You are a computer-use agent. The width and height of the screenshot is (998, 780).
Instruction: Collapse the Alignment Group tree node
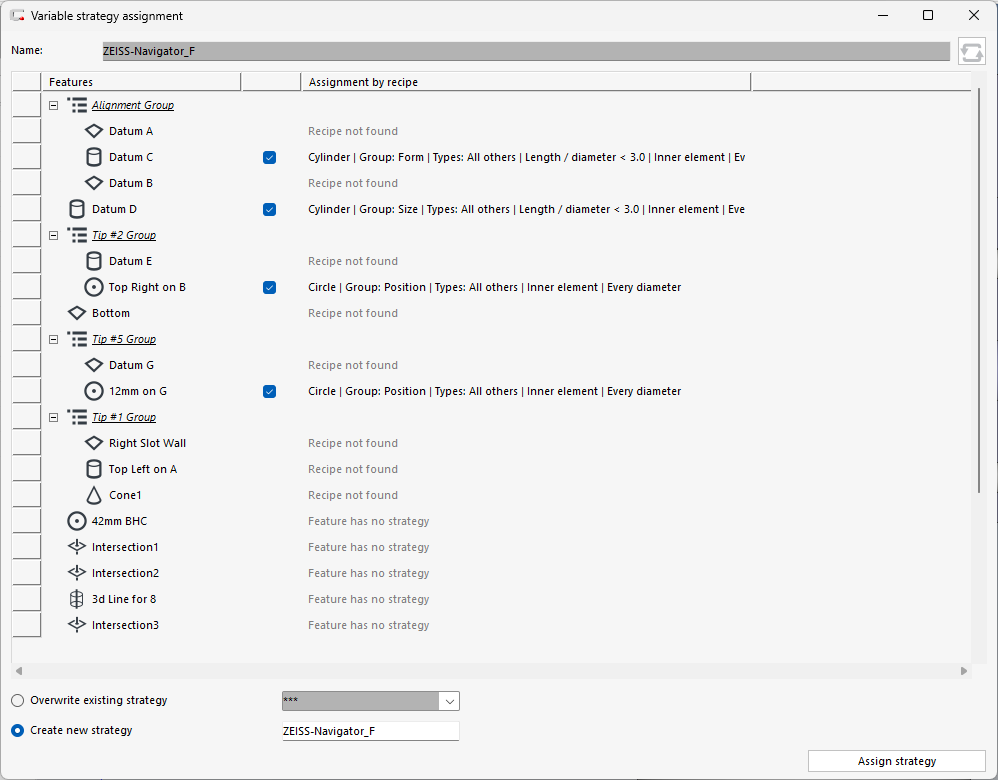point(53,105)
